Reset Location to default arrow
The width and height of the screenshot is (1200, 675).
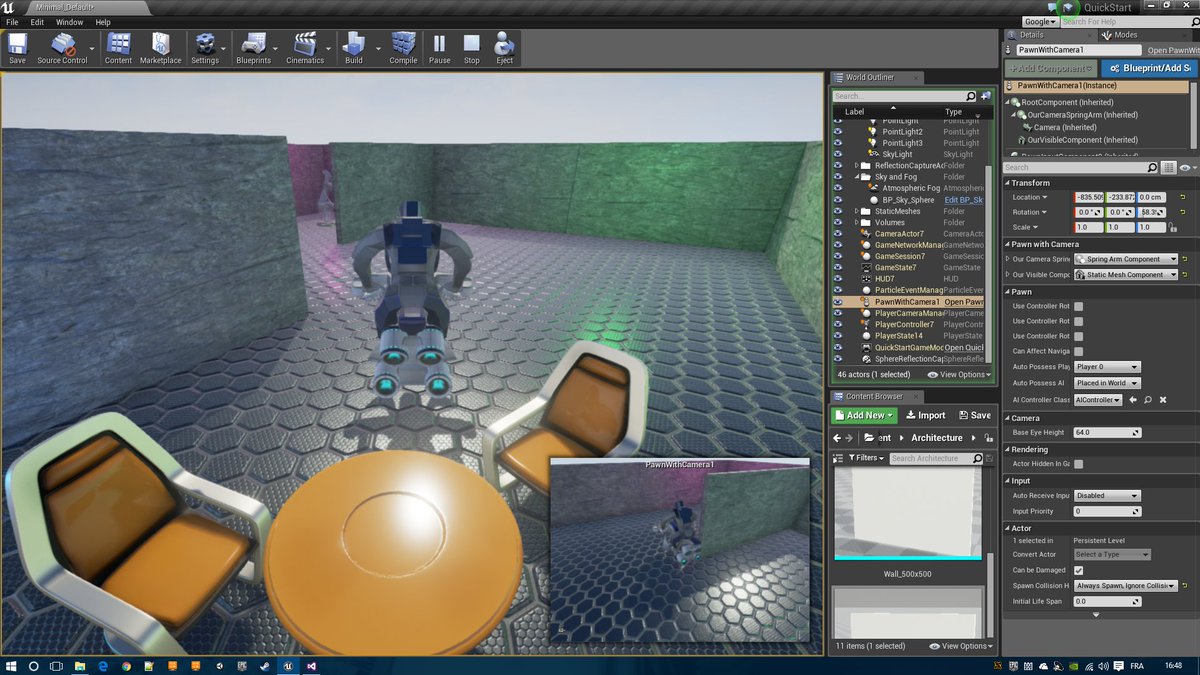coord(1181,197)
